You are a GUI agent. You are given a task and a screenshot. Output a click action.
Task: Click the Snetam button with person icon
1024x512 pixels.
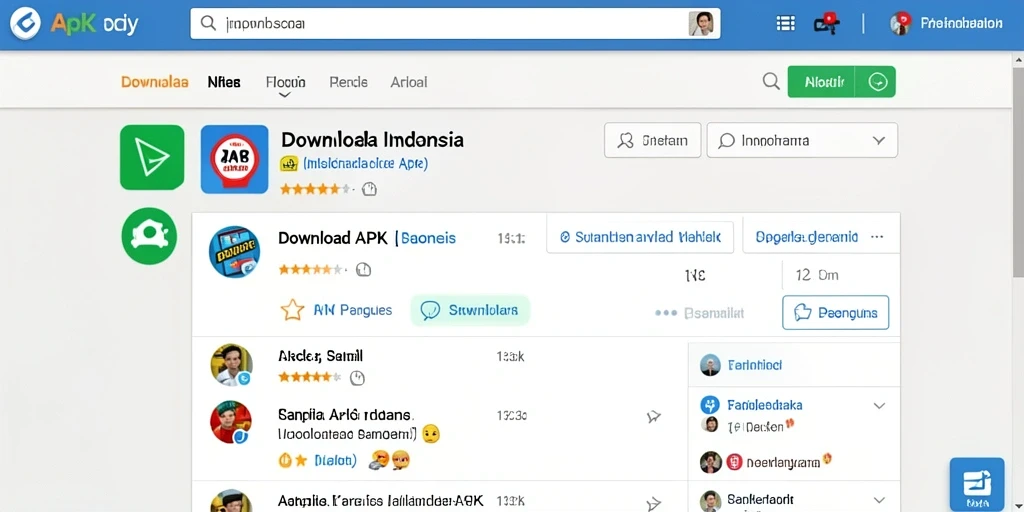[x=652, y=140]
